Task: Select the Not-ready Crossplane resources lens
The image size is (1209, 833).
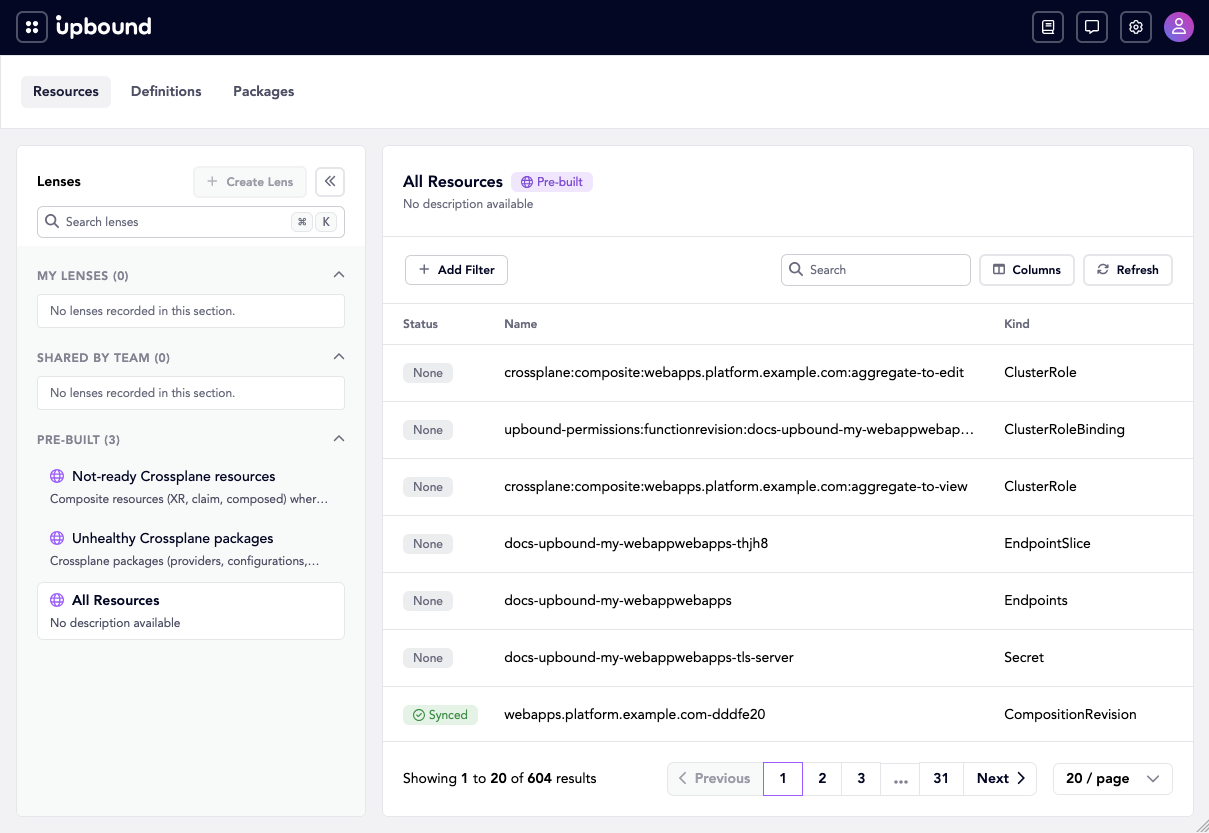Action: pyautogui.click(x=191, y=487)
